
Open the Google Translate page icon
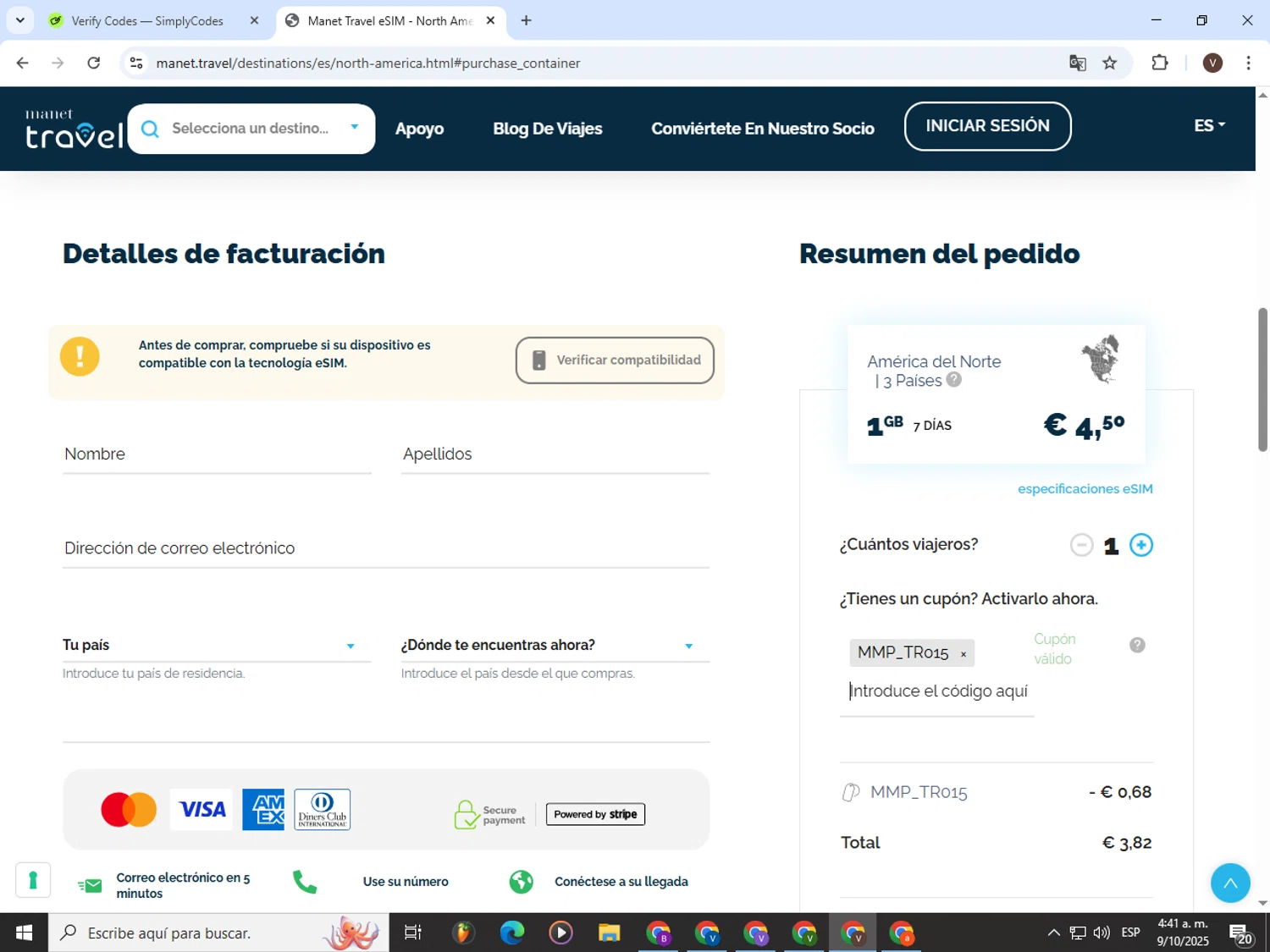pos(1077,63)
